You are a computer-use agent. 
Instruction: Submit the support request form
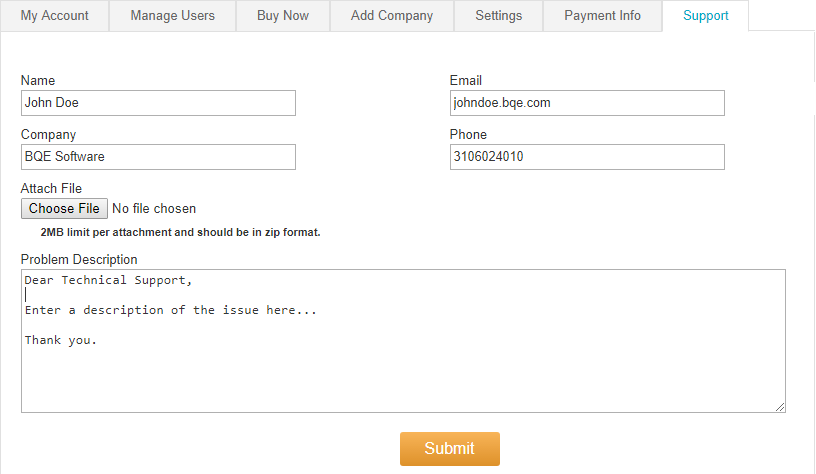pos(450,449)
